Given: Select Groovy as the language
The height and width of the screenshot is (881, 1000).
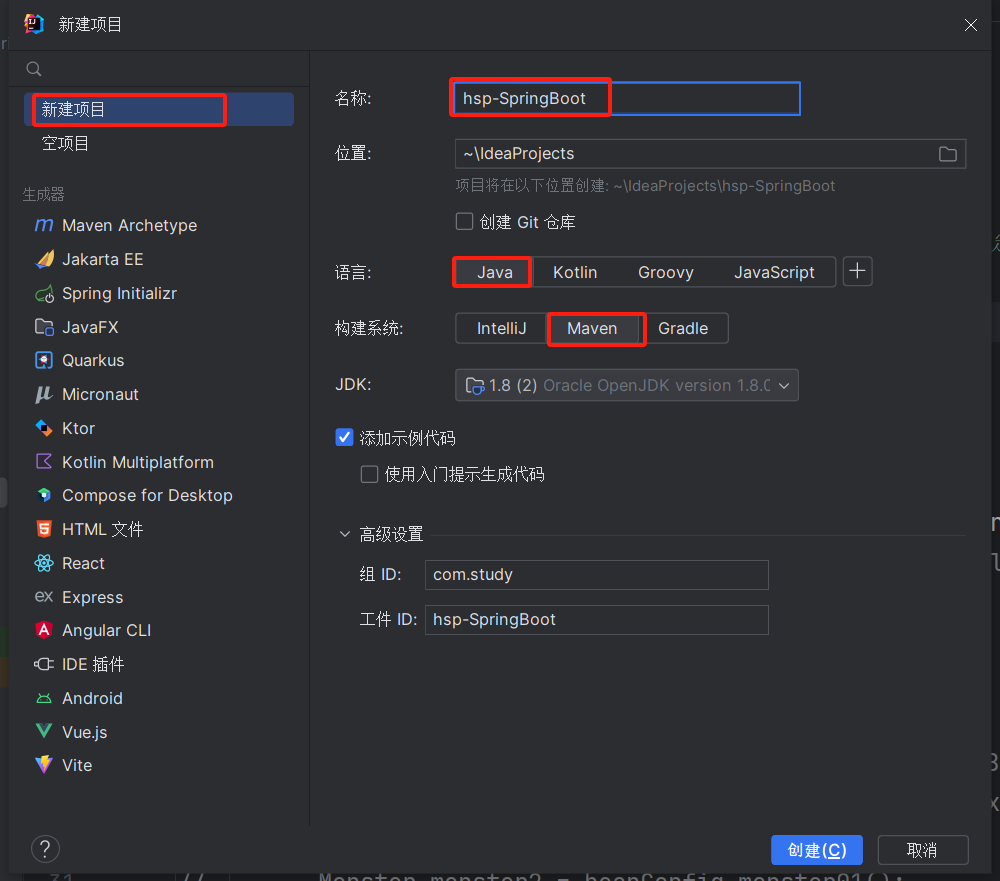Looking at the screenshot, I should (x=665, y=272).
